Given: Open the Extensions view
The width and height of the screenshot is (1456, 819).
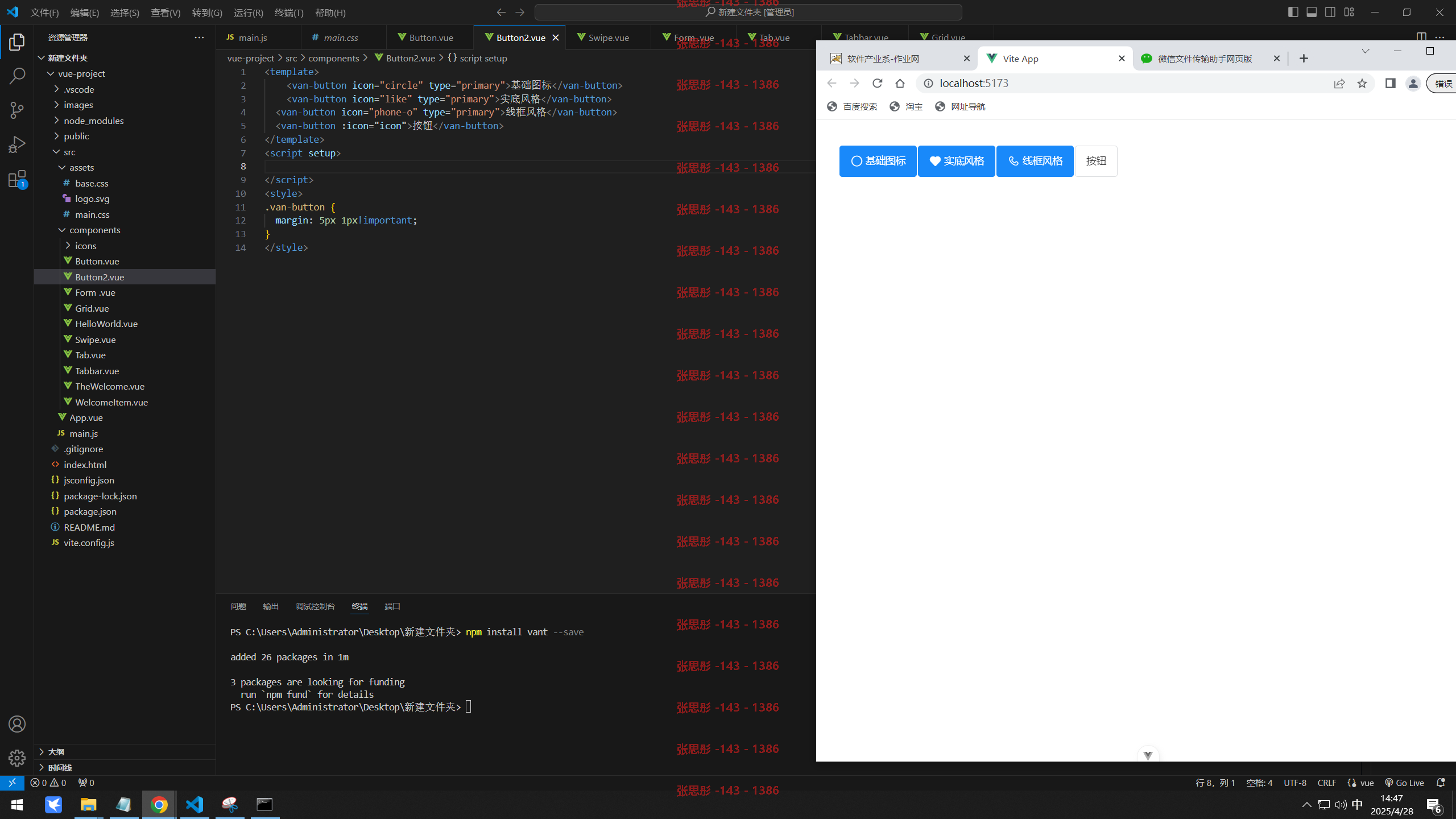Looking at the screenshot, I should [17, 179].
